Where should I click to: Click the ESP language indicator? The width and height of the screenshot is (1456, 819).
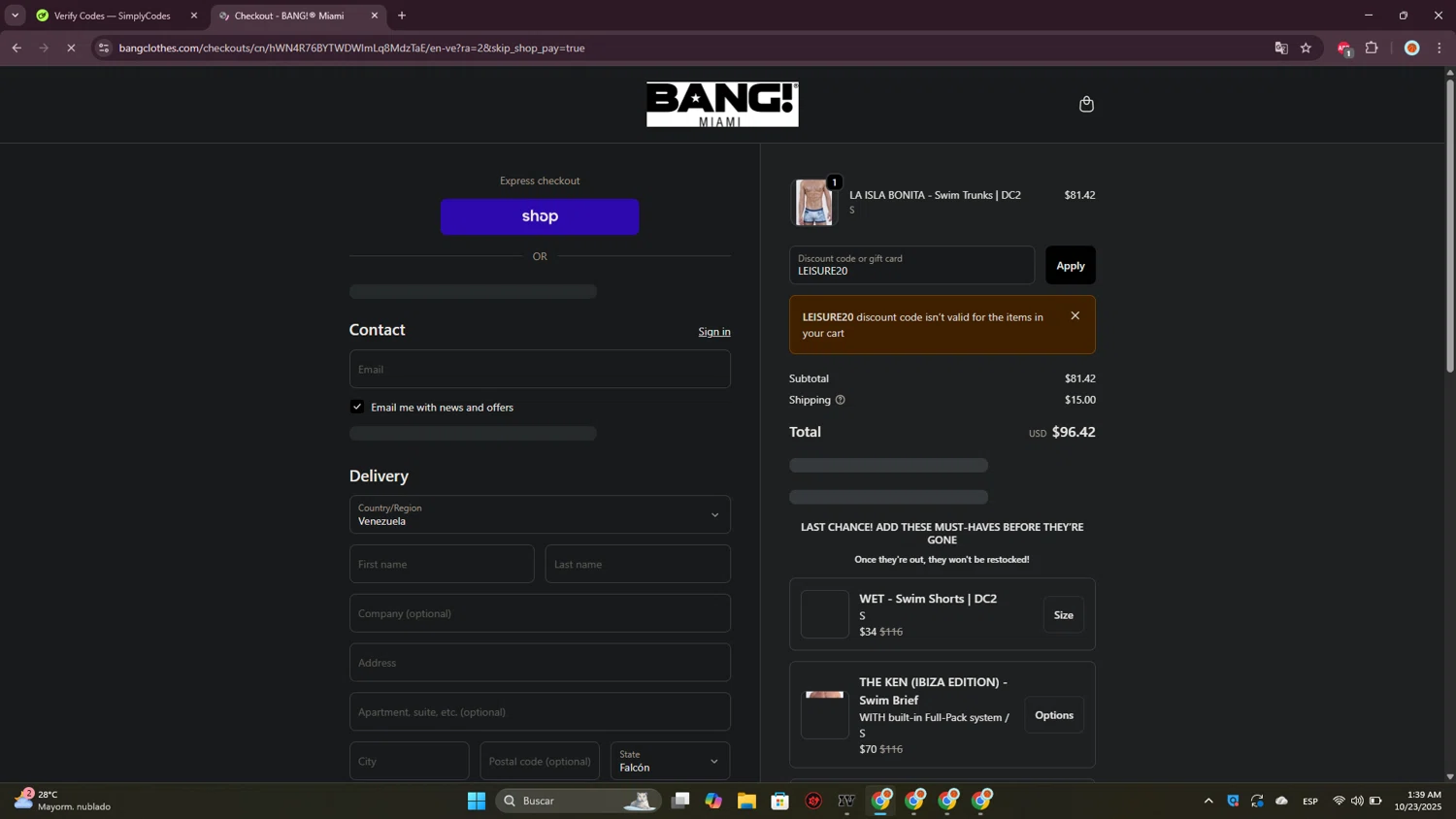(x=1310, y=801)
